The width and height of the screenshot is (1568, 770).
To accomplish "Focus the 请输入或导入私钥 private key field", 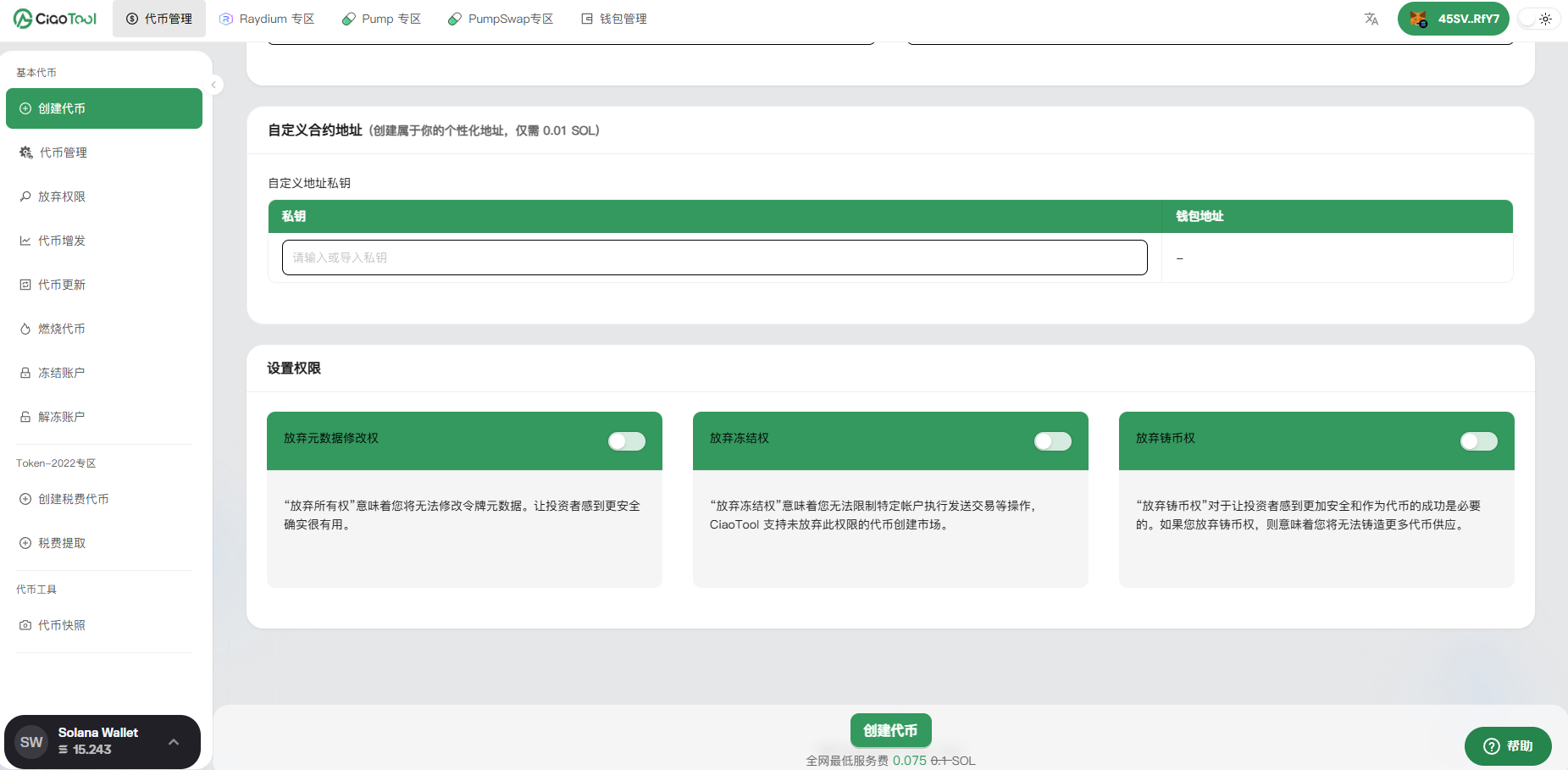I will point(714,258).
